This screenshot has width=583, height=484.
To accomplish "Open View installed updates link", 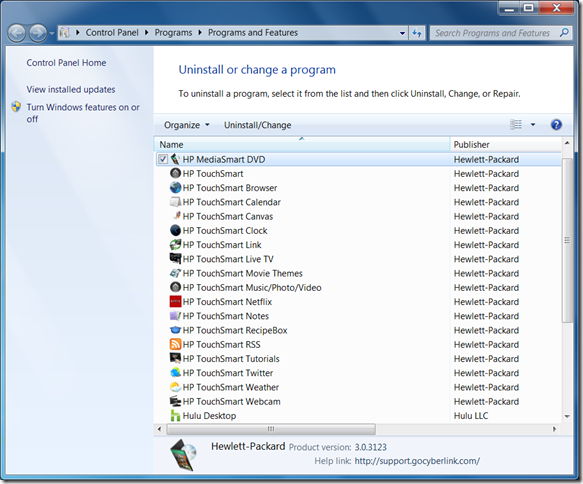I will tap(71, 90).
